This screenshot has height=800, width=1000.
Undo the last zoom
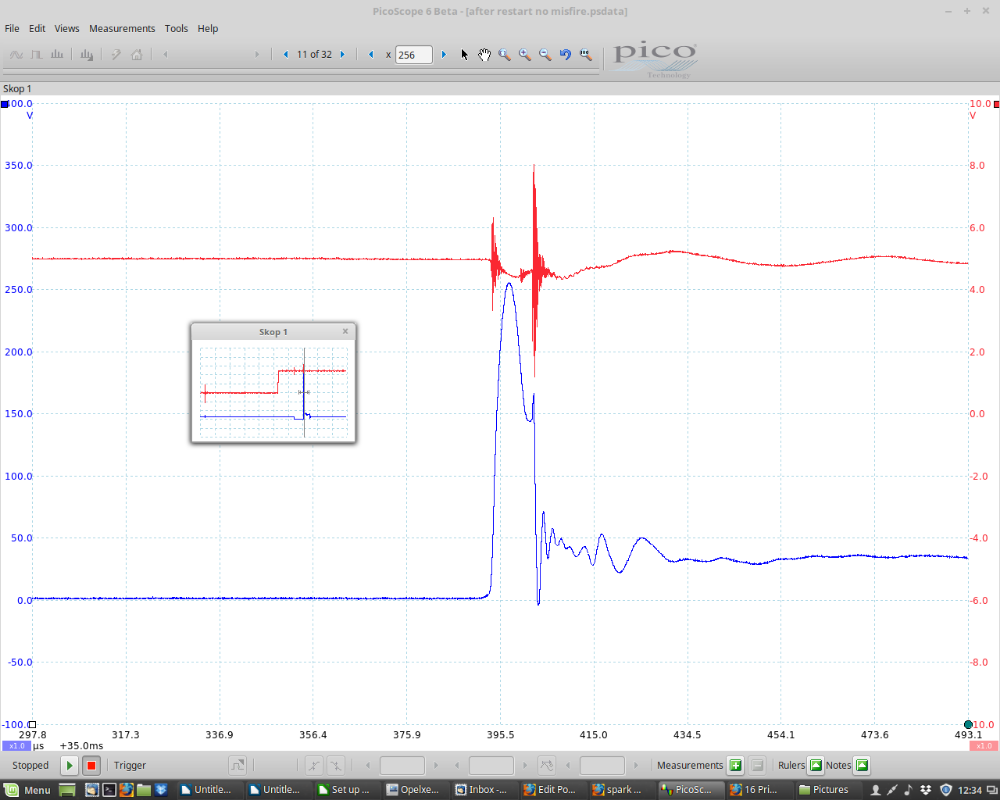[565, 55]
